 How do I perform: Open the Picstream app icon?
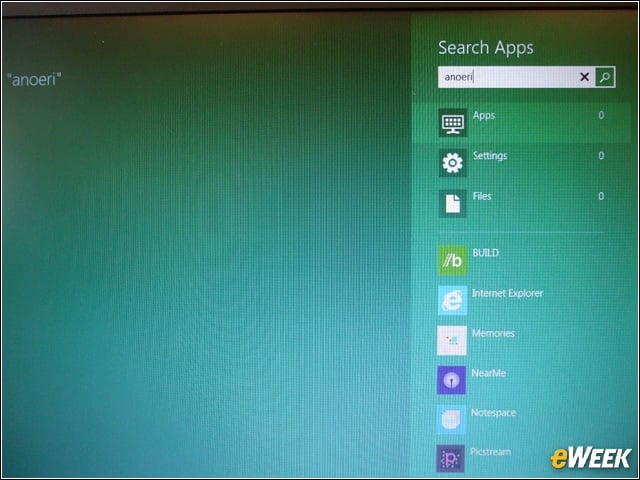pos(451,459)
